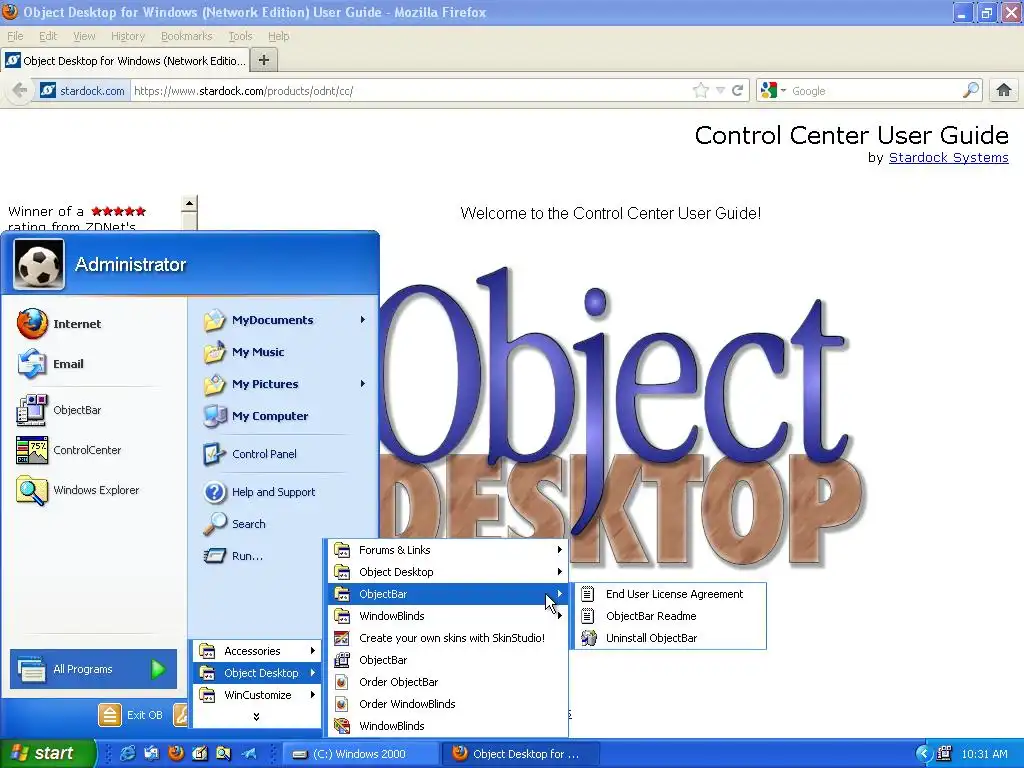Click the Windows start button
The image size is (1024, 768).
tap(47, 753)
